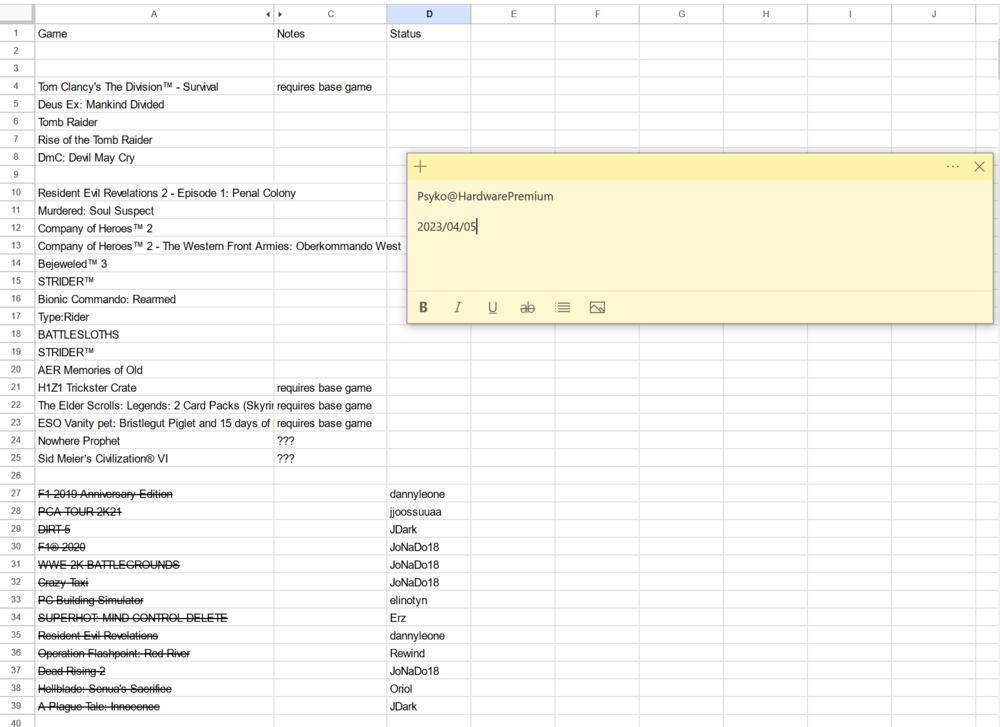This screenshot has width=1000, height=727.
Task: Add a new sticky note with plus icon
Action: [x=420, y=167]
